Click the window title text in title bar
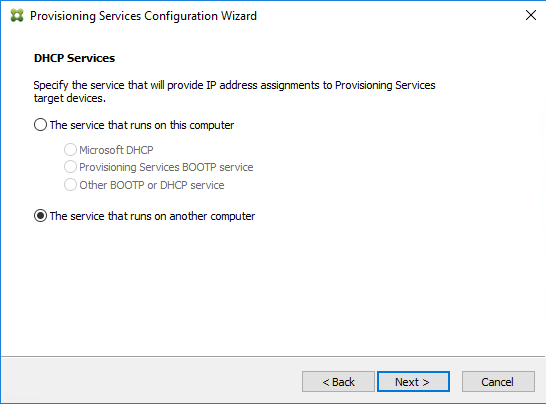546x404 pixels. click(143, 16)
